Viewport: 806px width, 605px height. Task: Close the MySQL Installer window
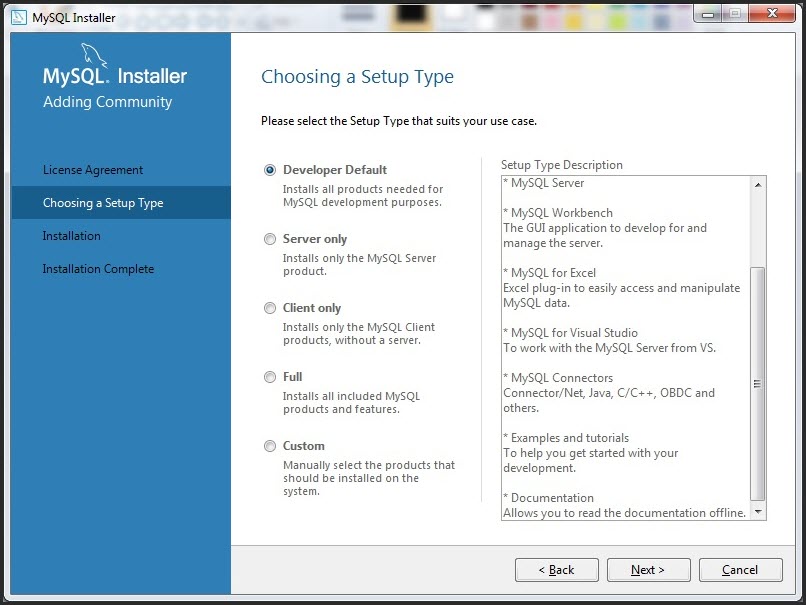[x=772, y=14]
